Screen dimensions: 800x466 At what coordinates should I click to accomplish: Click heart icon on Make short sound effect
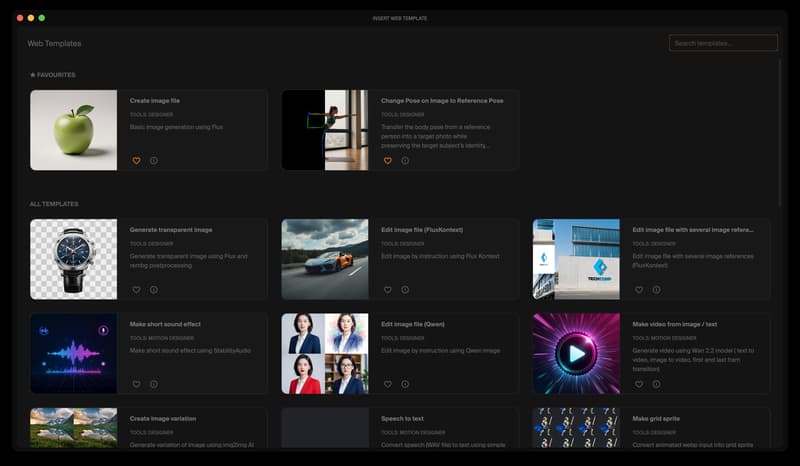click(136, 383)
